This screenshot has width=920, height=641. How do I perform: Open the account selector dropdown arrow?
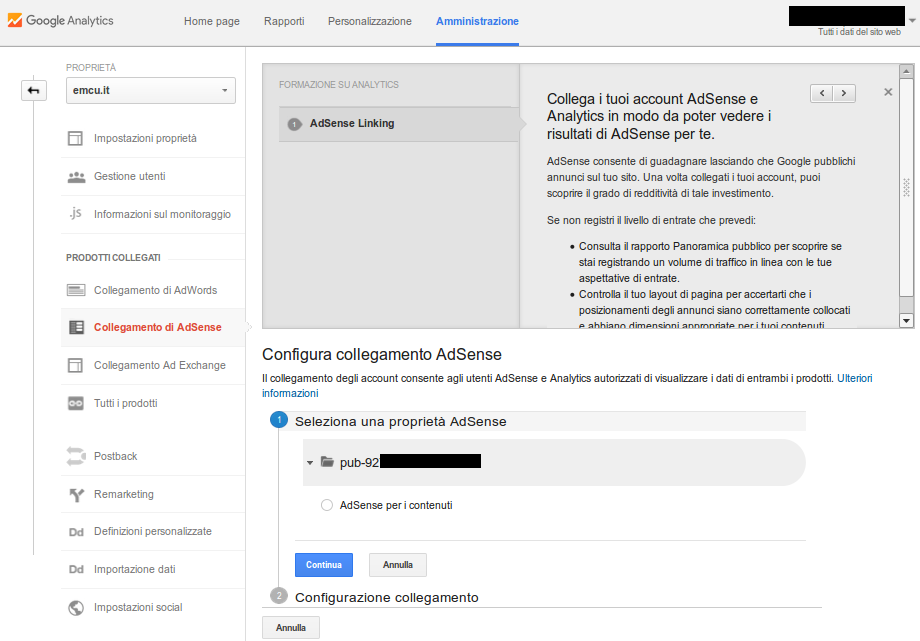tap(912, 20)
